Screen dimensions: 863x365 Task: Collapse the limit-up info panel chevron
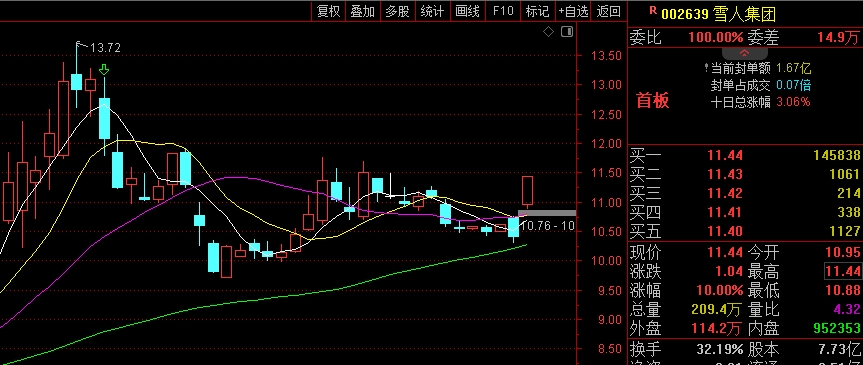(x=744, y=53)
